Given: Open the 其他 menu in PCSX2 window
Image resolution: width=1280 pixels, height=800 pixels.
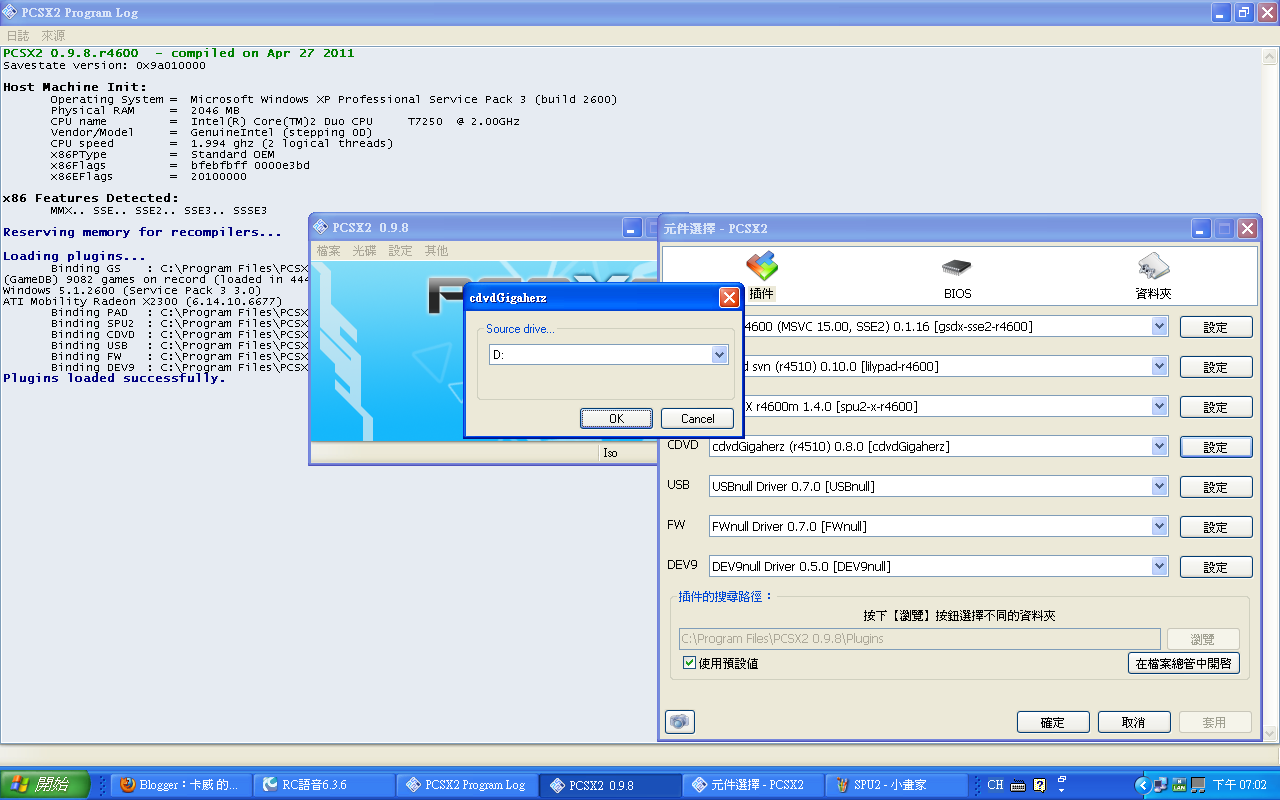Looking at the screenshot, I should (x=436, y=251).
